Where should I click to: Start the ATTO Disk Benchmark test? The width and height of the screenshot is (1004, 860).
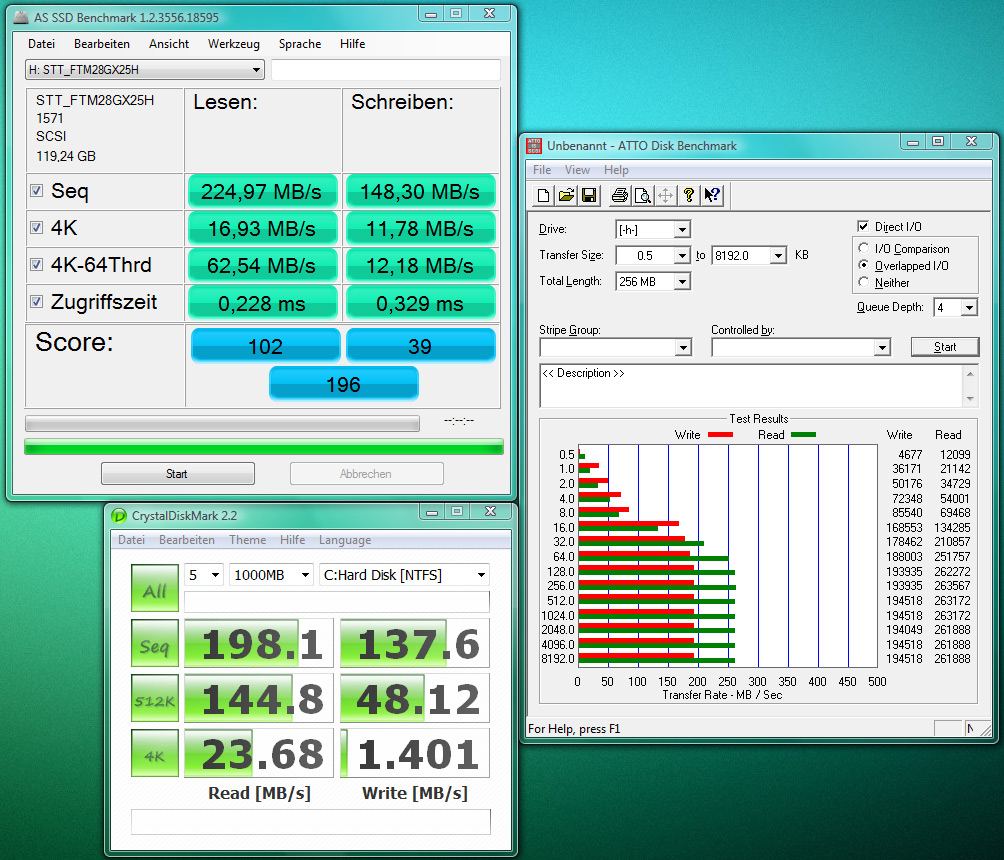coord(944,347)
